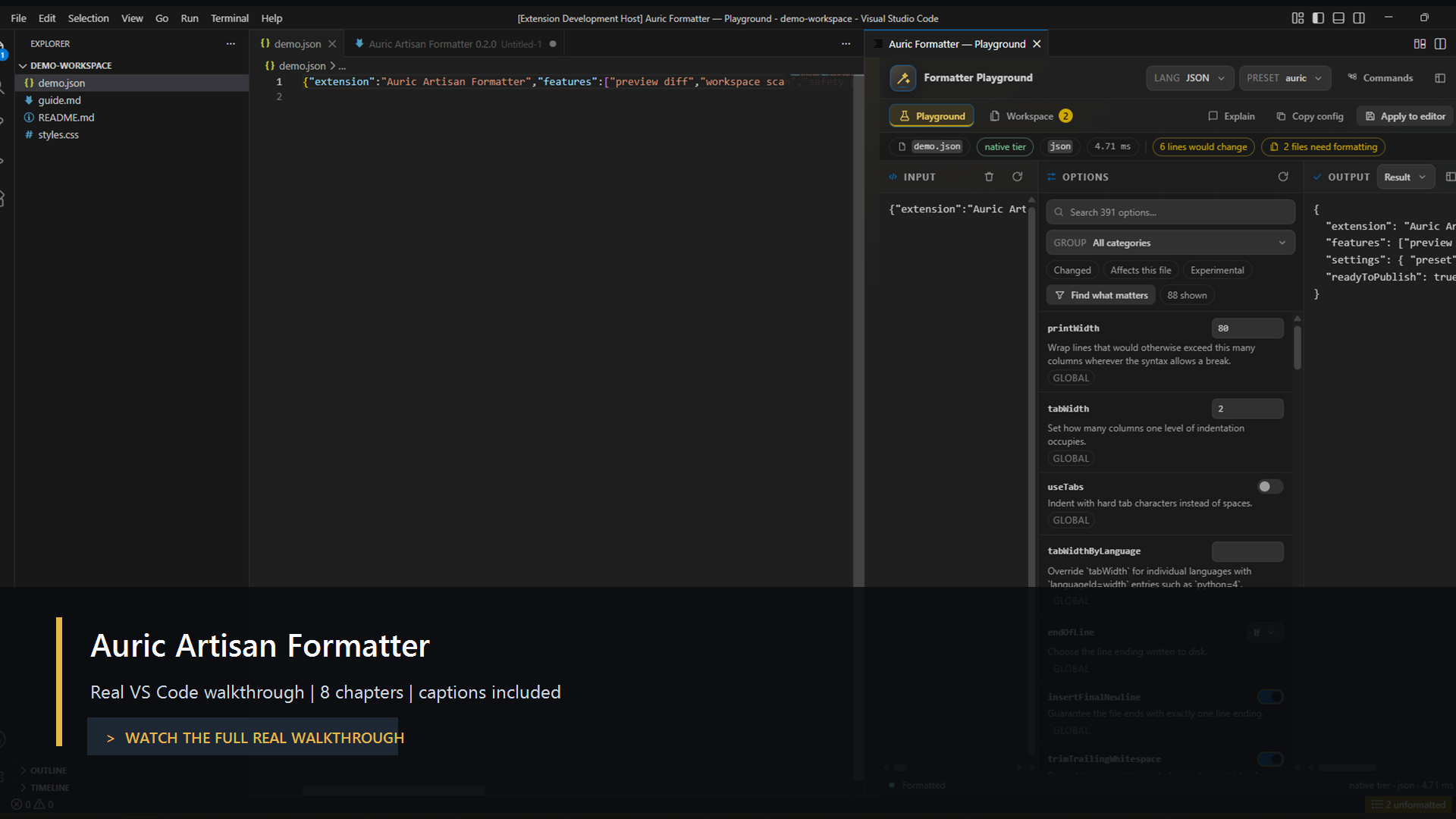Click Apply to editor

tap(1405, 116)
